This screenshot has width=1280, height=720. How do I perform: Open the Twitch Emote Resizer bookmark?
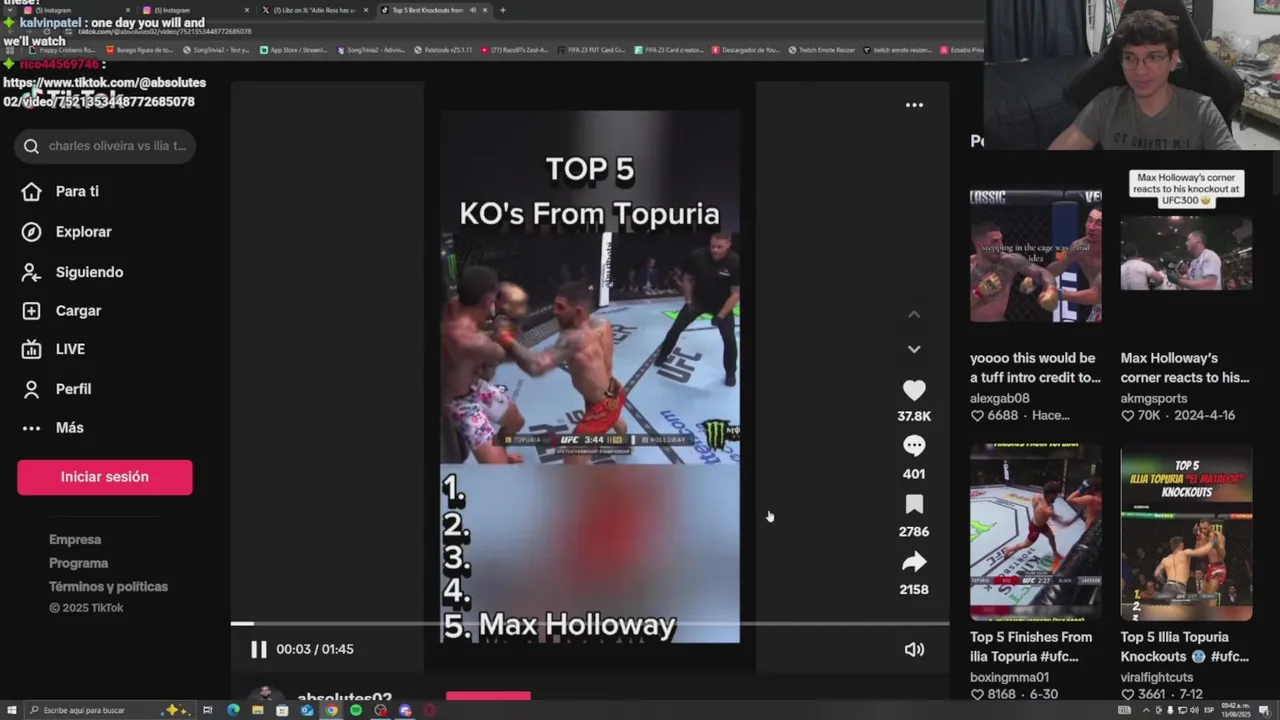(823, 49)
